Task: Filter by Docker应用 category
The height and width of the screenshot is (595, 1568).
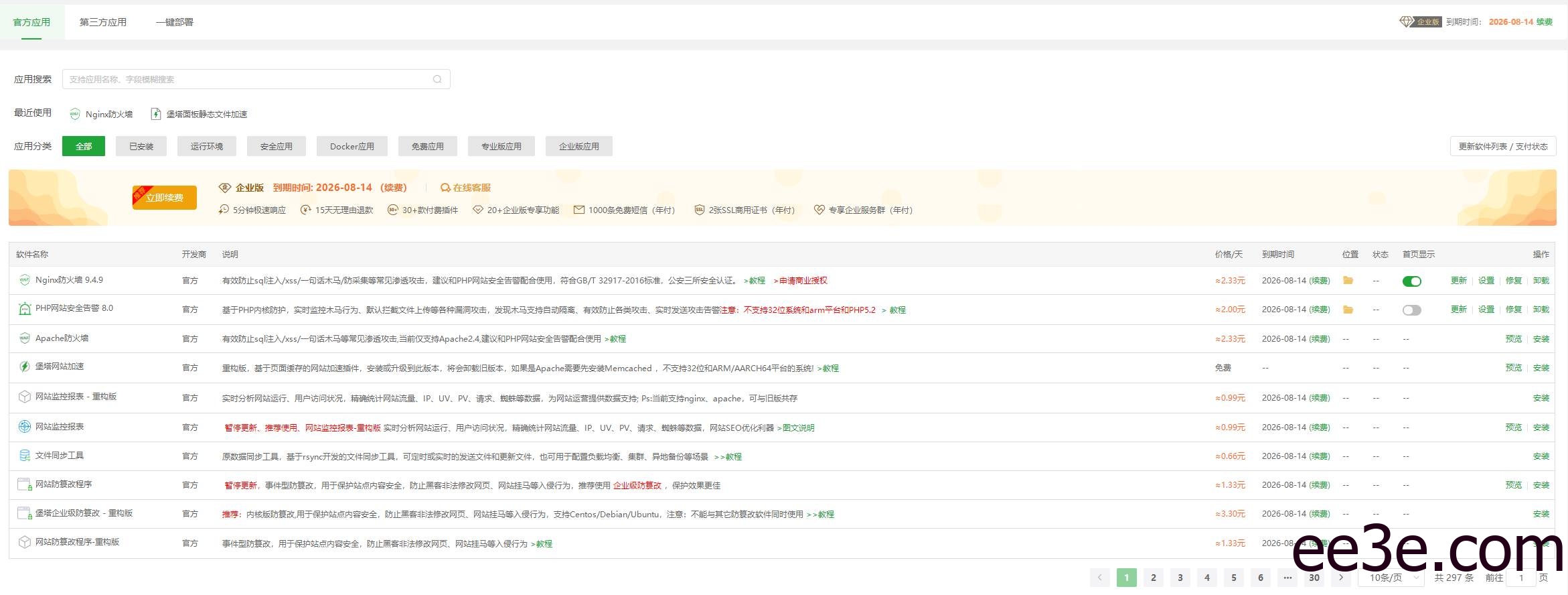Action: click(352, 146)
